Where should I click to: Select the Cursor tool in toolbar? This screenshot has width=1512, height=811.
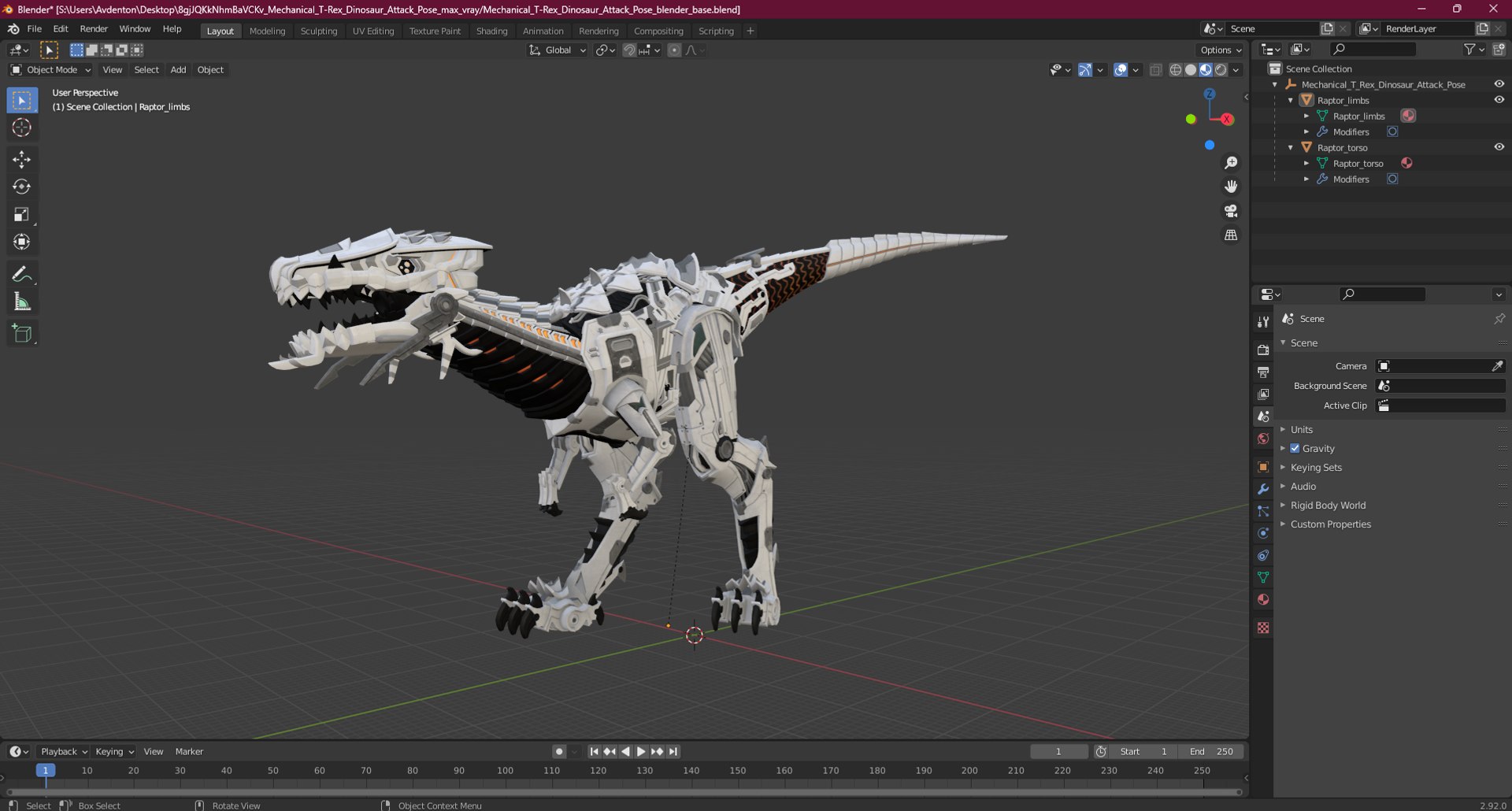pos(21,128)
